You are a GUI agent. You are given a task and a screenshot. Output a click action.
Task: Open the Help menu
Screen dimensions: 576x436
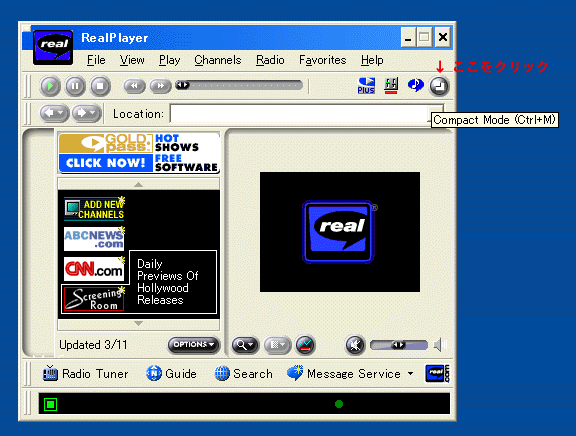[x=372, y=60]
